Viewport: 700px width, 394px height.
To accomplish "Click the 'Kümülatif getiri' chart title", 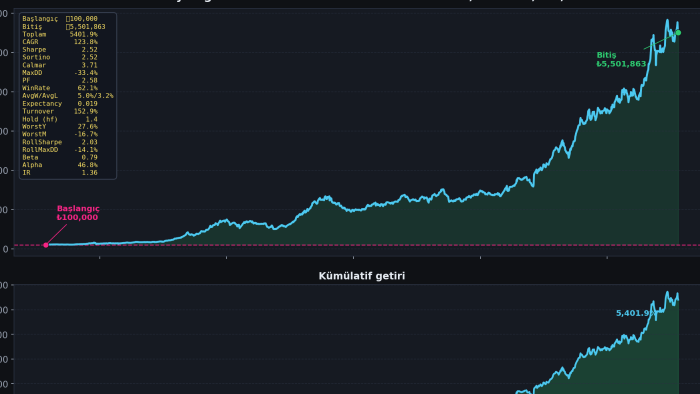I will 362,276.
